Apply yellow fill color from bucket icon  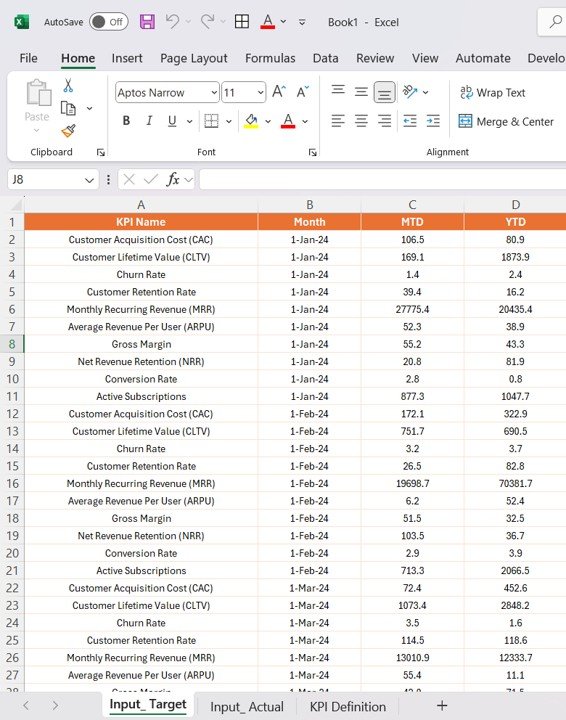251,121
